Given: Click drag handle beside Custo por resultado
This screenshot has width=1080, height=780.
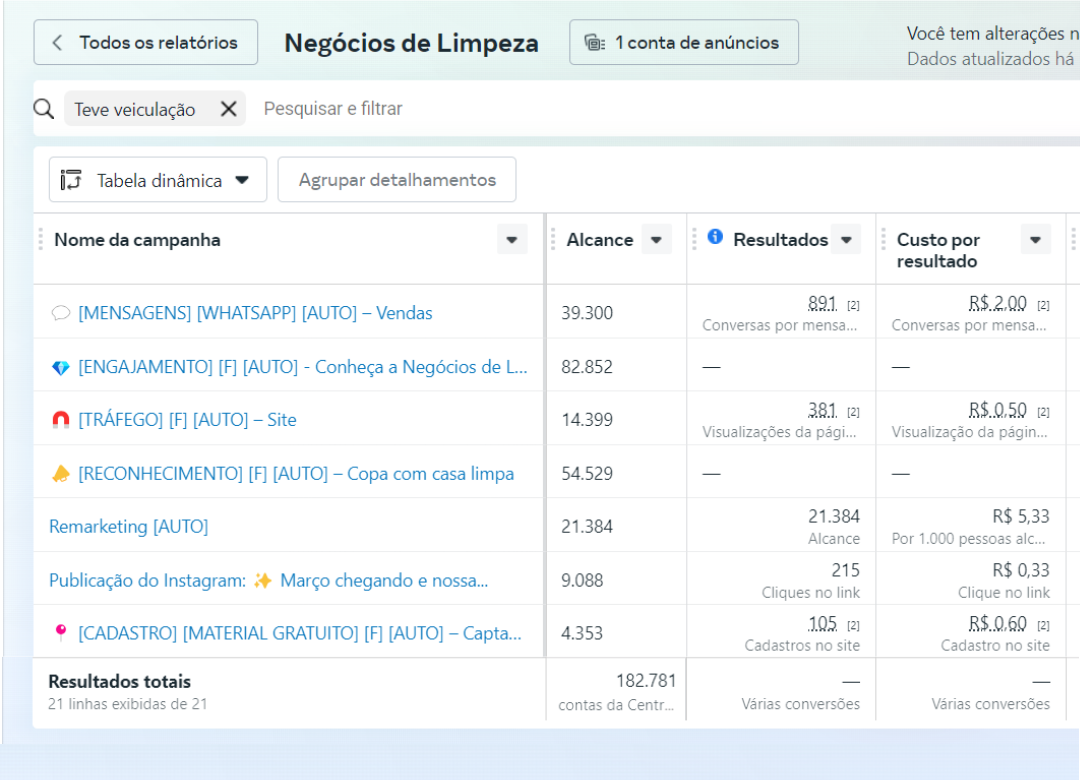Looking at the screenshot, I should pyautogui.click(x=882, y=240).
